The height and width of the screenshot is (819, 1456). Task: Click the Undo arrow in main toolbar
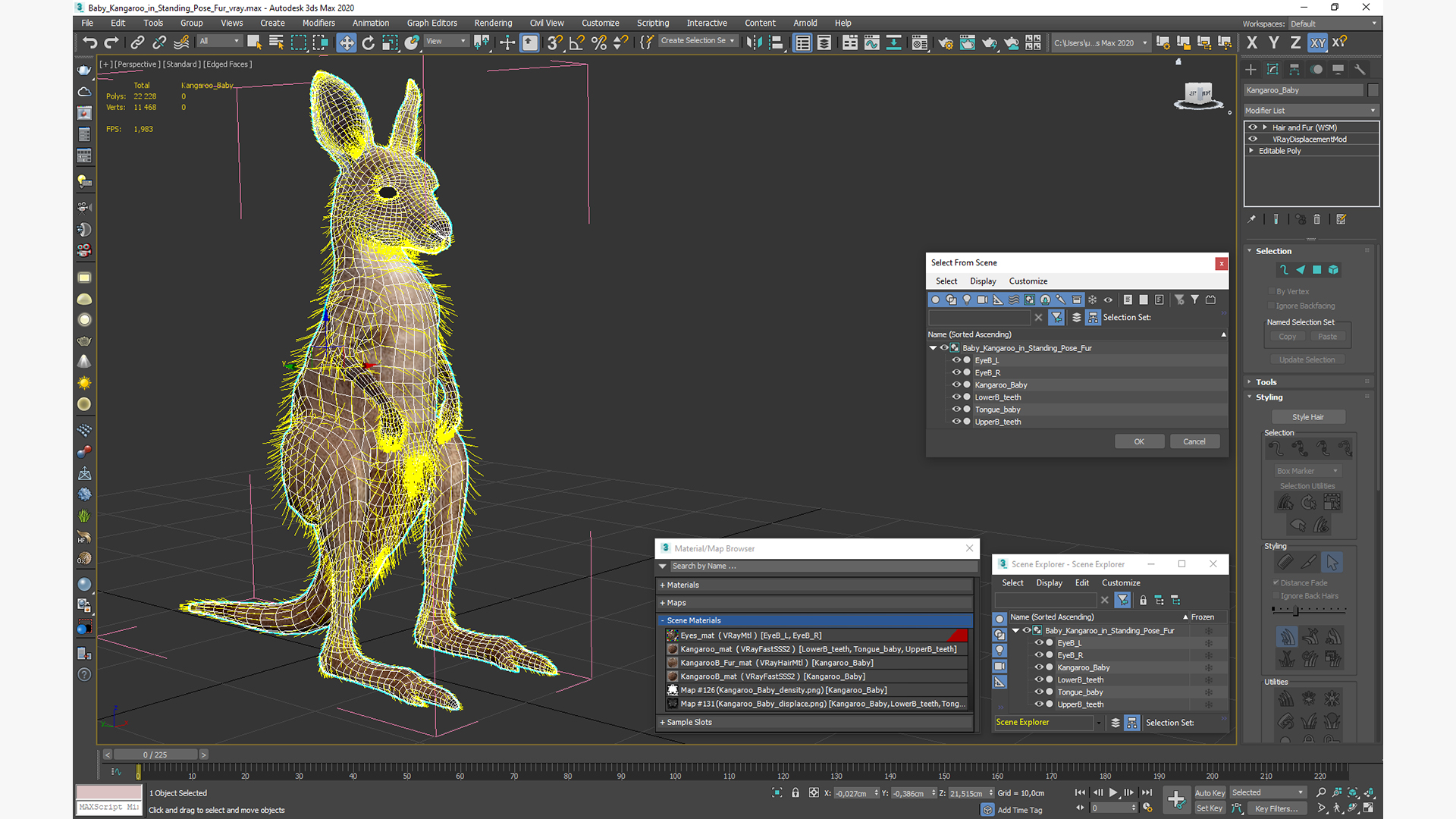[x=89, y=42]
